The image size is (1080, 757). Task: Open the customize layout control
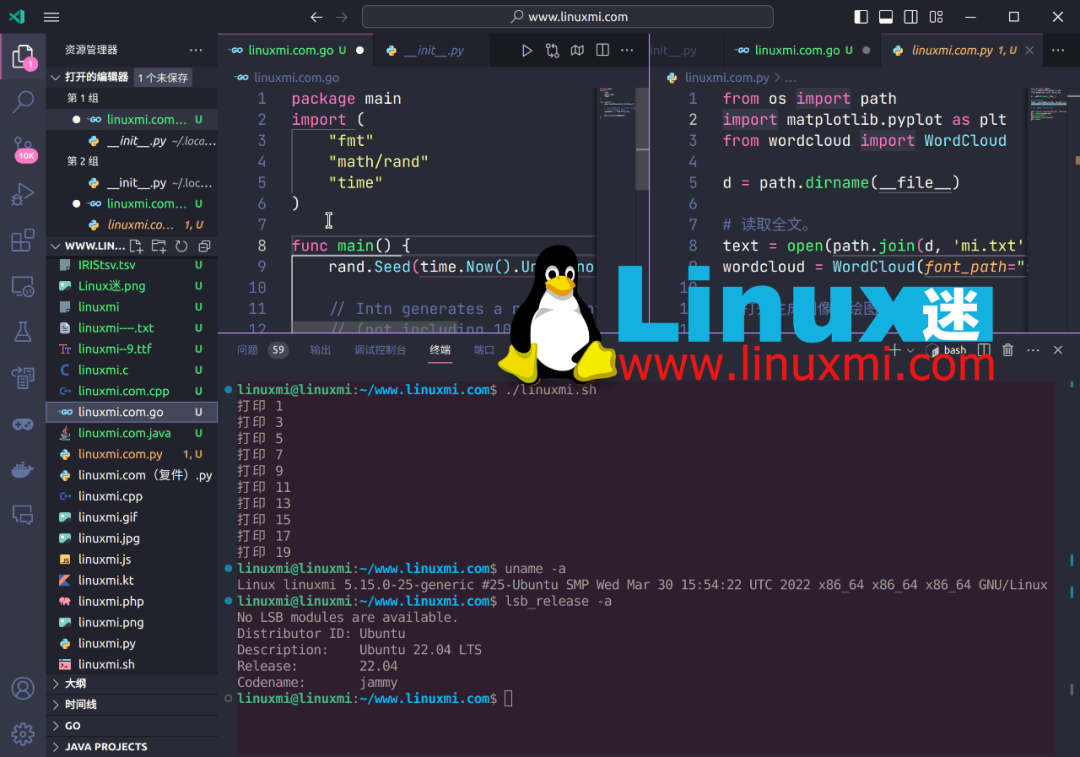[936, 17]
